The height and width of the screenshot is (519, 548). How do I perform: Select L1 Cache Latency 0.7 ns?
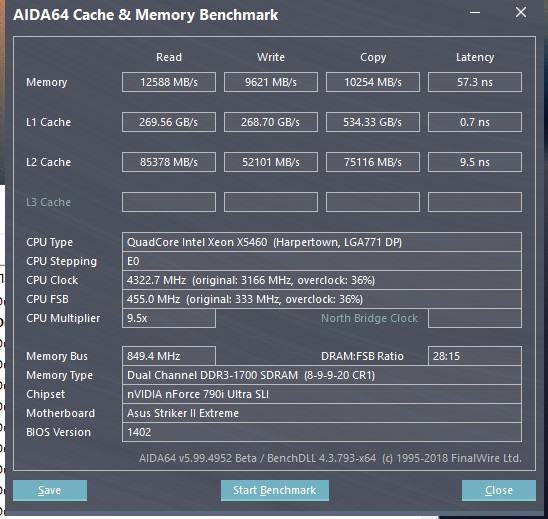(x=475, y=122)
